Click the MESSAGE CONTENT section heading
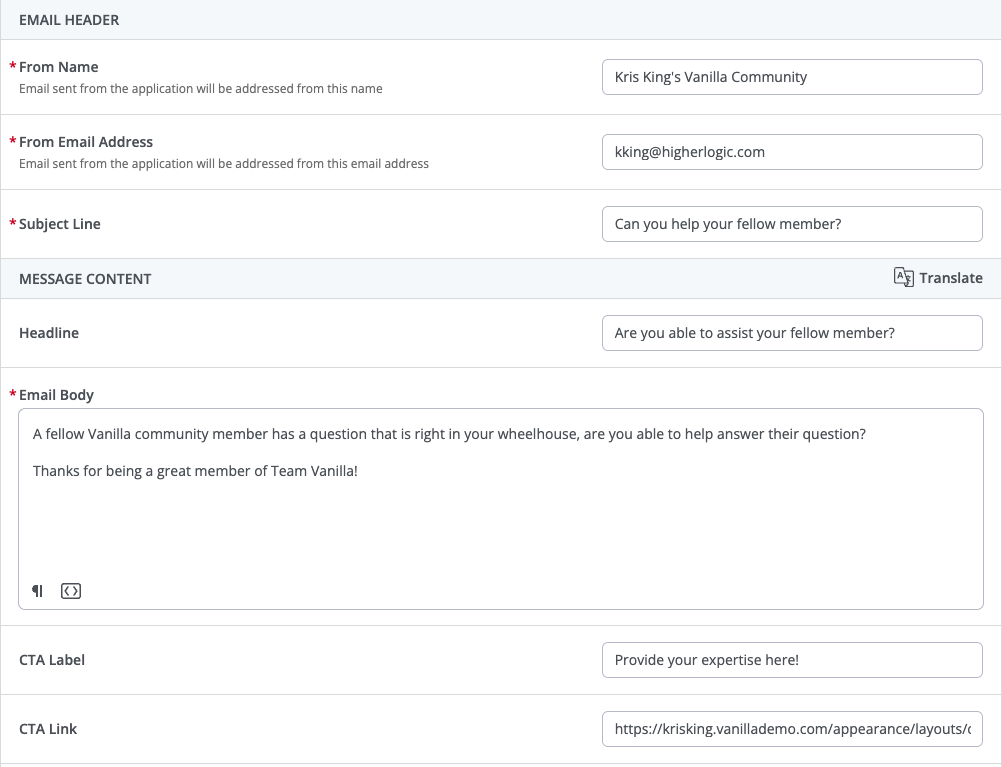The image size is (1002, 767). 85,279
